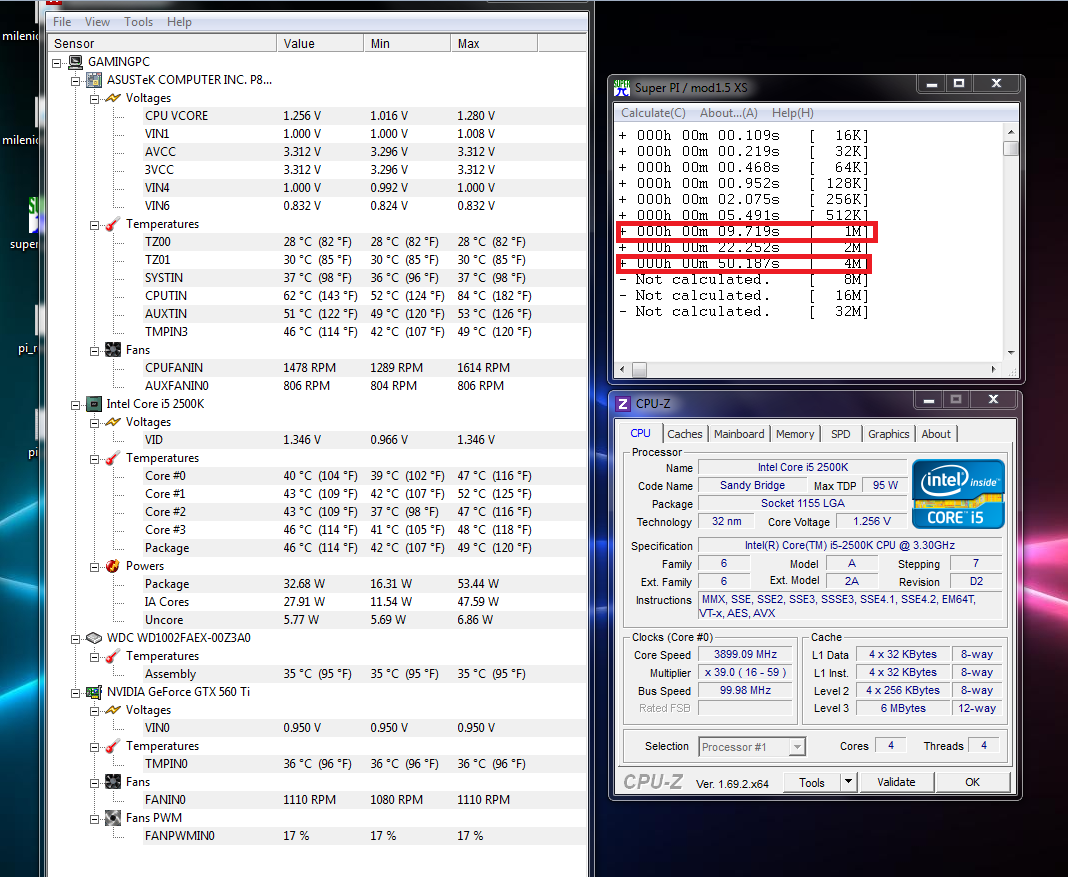
Task: Click the Super PI title bar icon
Action: tap(622, 87)
